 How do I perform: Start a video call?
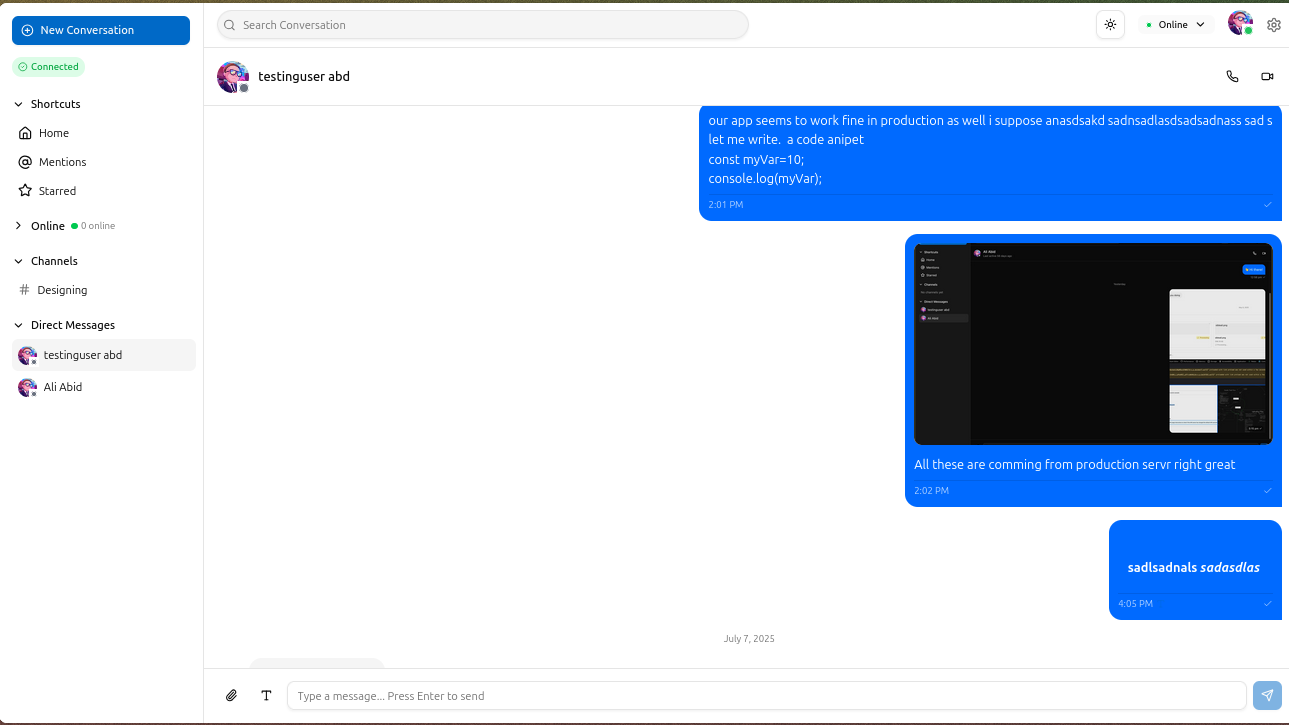(1267, 76)
